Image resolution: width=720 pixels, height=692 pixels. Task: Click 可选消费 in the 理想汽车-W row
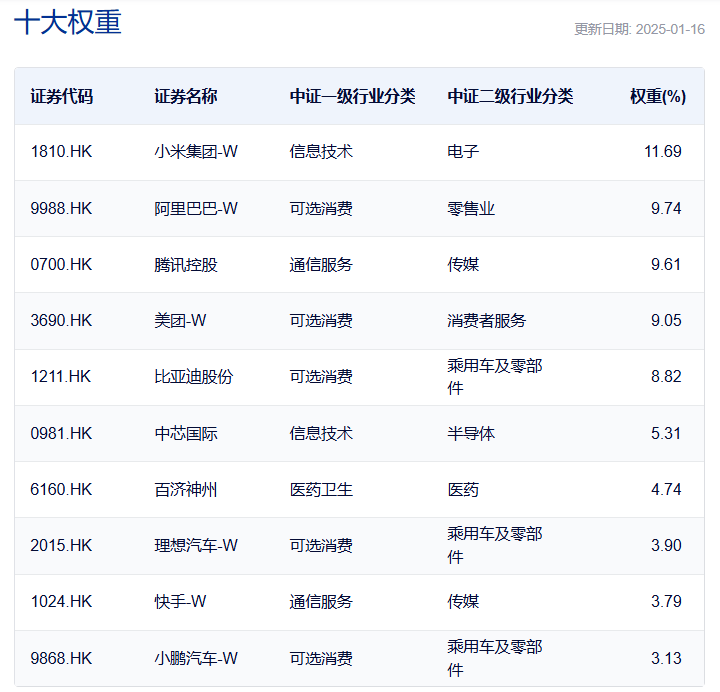pyautogui.click(x=321, y=546)
